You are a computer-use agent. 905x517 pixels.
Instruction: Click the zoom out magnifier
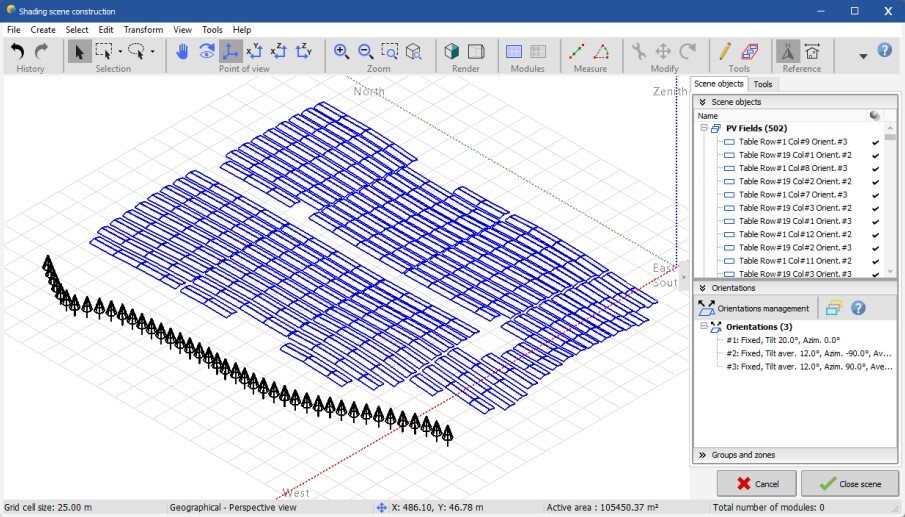[365, 52]
